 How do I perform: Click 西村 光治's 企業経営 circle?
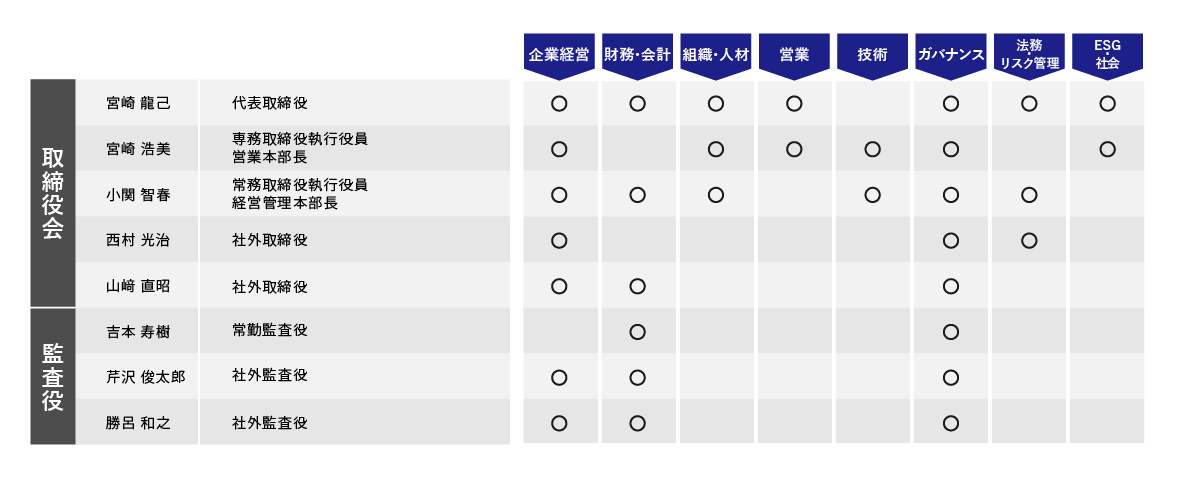click(559, 240)
